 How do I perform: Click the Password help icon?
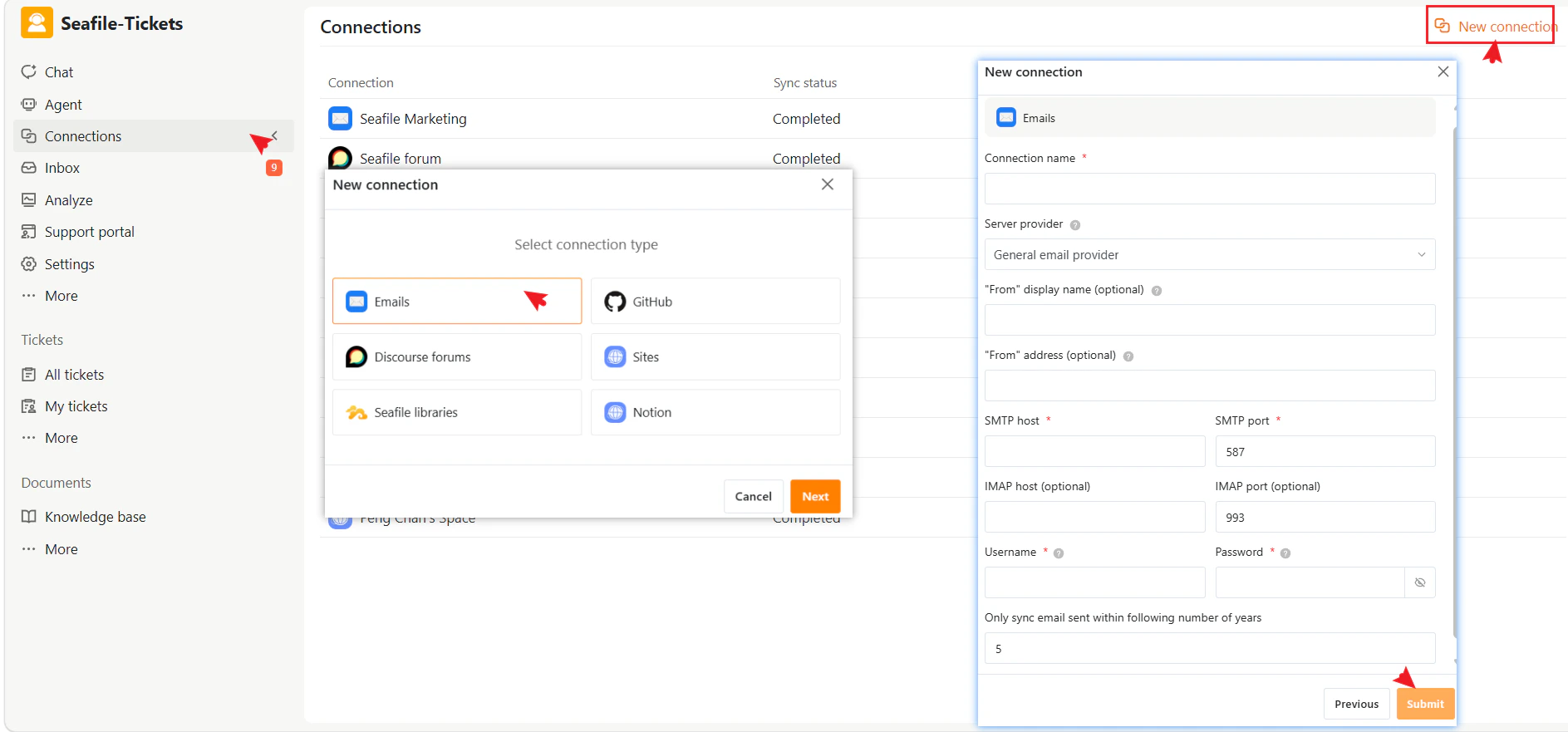(1285, 553)
